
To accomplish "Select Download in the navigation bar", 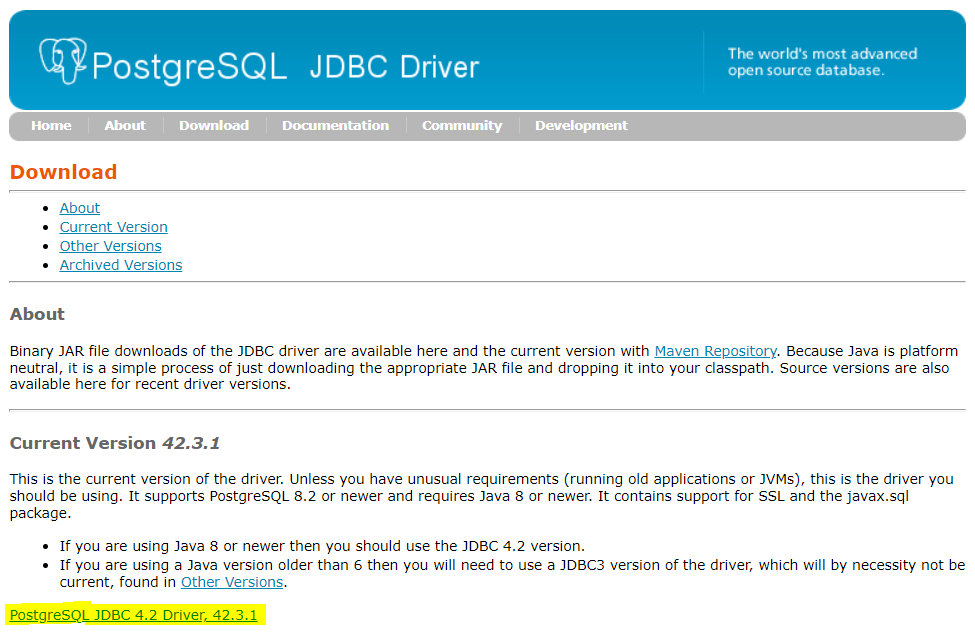I will click(213, 125).
